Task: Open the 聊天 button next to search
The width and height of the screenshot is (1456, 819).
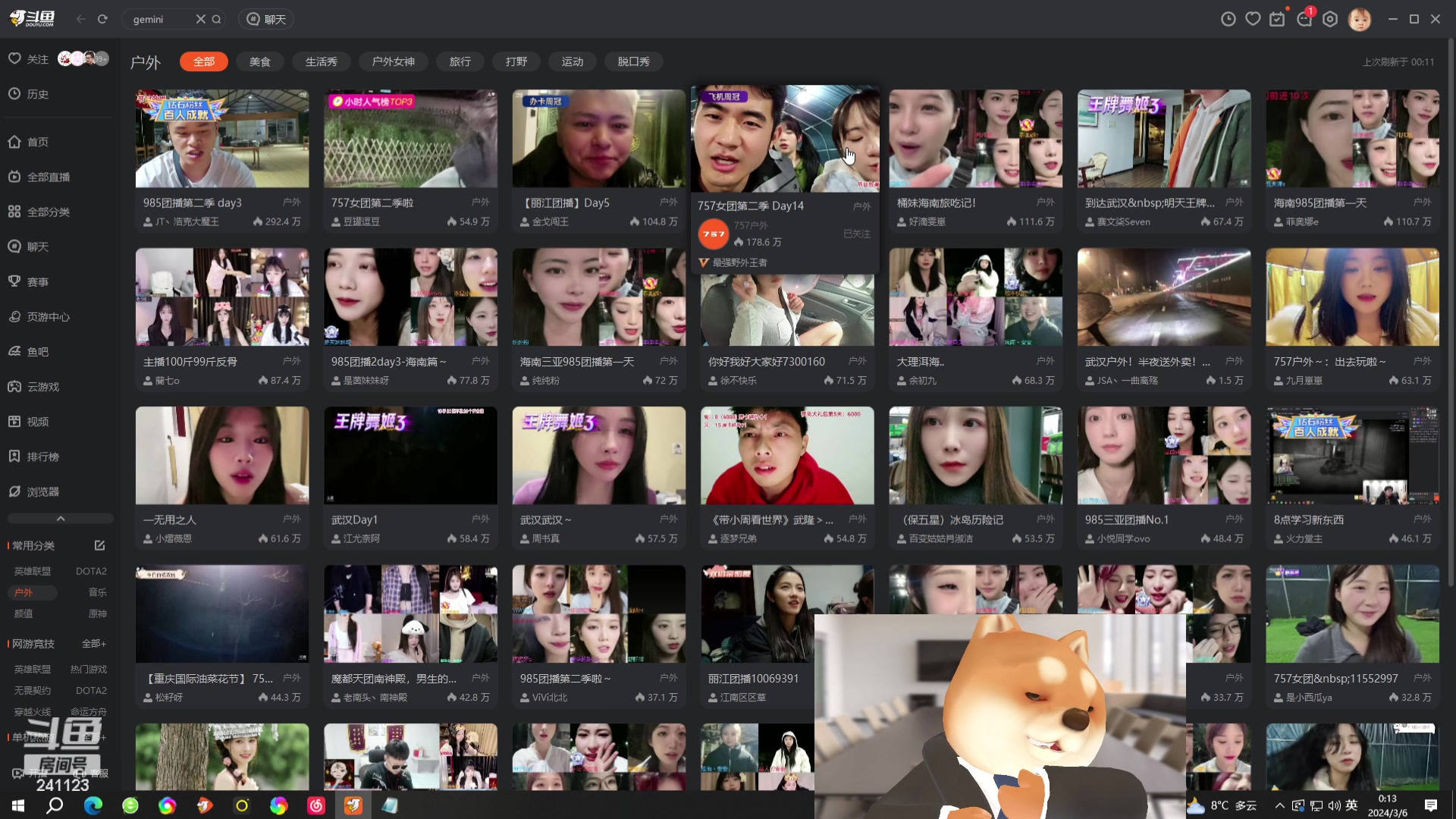Action: pos(266,19)
